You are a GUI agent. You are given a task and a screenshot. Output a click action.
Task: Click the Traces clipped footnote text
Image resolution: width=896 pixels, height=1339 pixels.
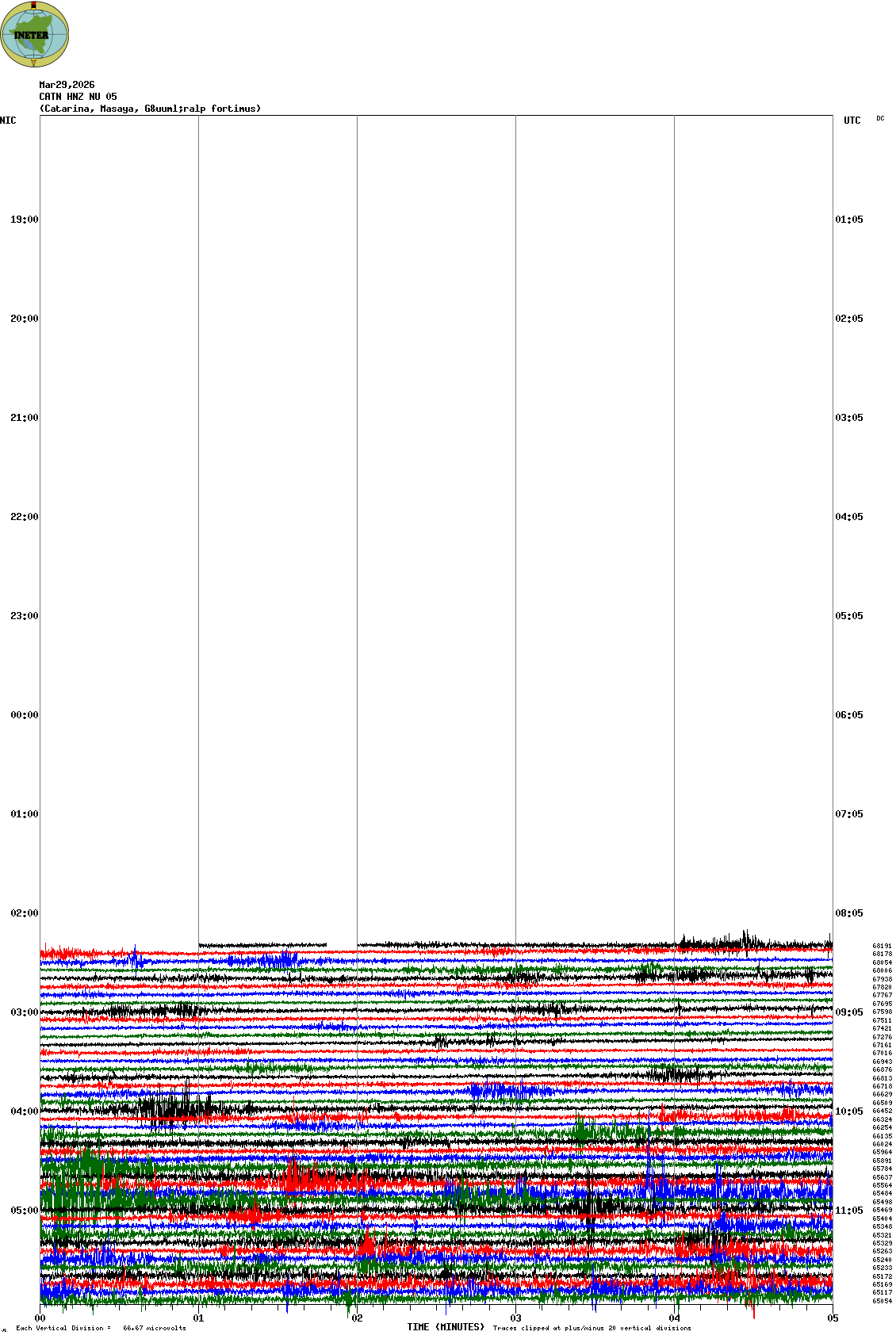pos(592,1328)
